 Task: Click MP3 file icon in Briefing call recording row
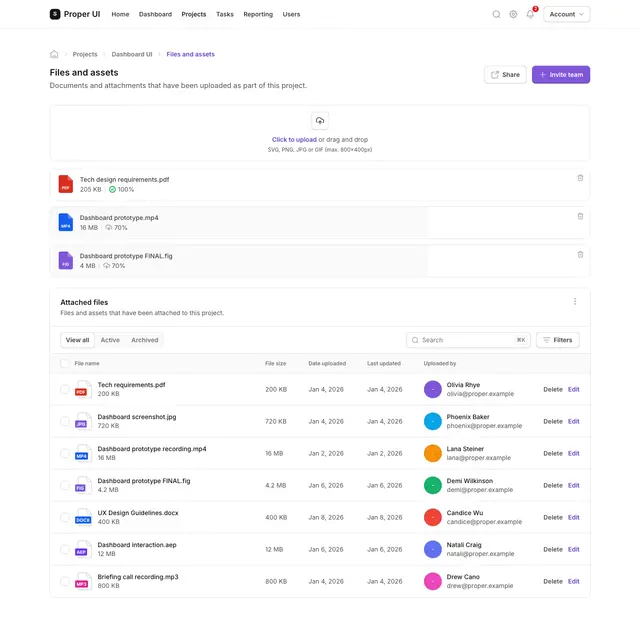pyautogui.click(x=83, y=581)
